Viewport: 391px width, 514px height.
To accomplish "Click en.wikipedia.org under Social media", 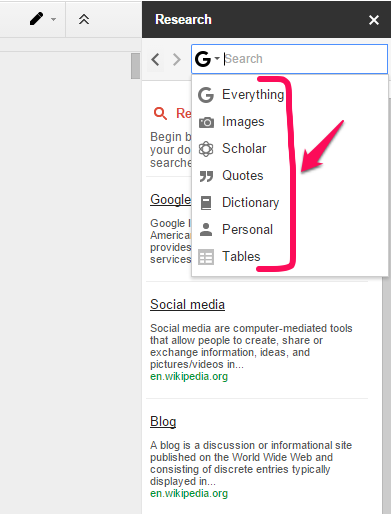I will pos(189,376).
